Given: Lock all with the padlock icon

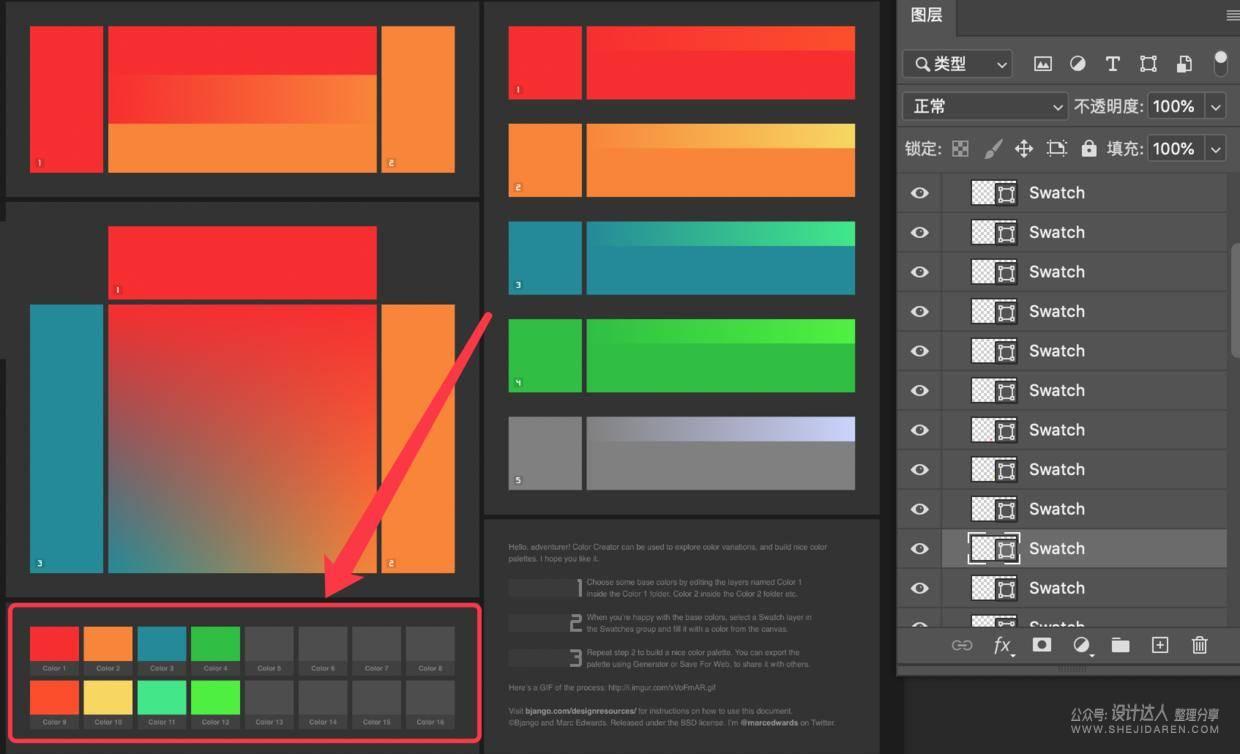Looking at the screenshot, I should 1089,148.
